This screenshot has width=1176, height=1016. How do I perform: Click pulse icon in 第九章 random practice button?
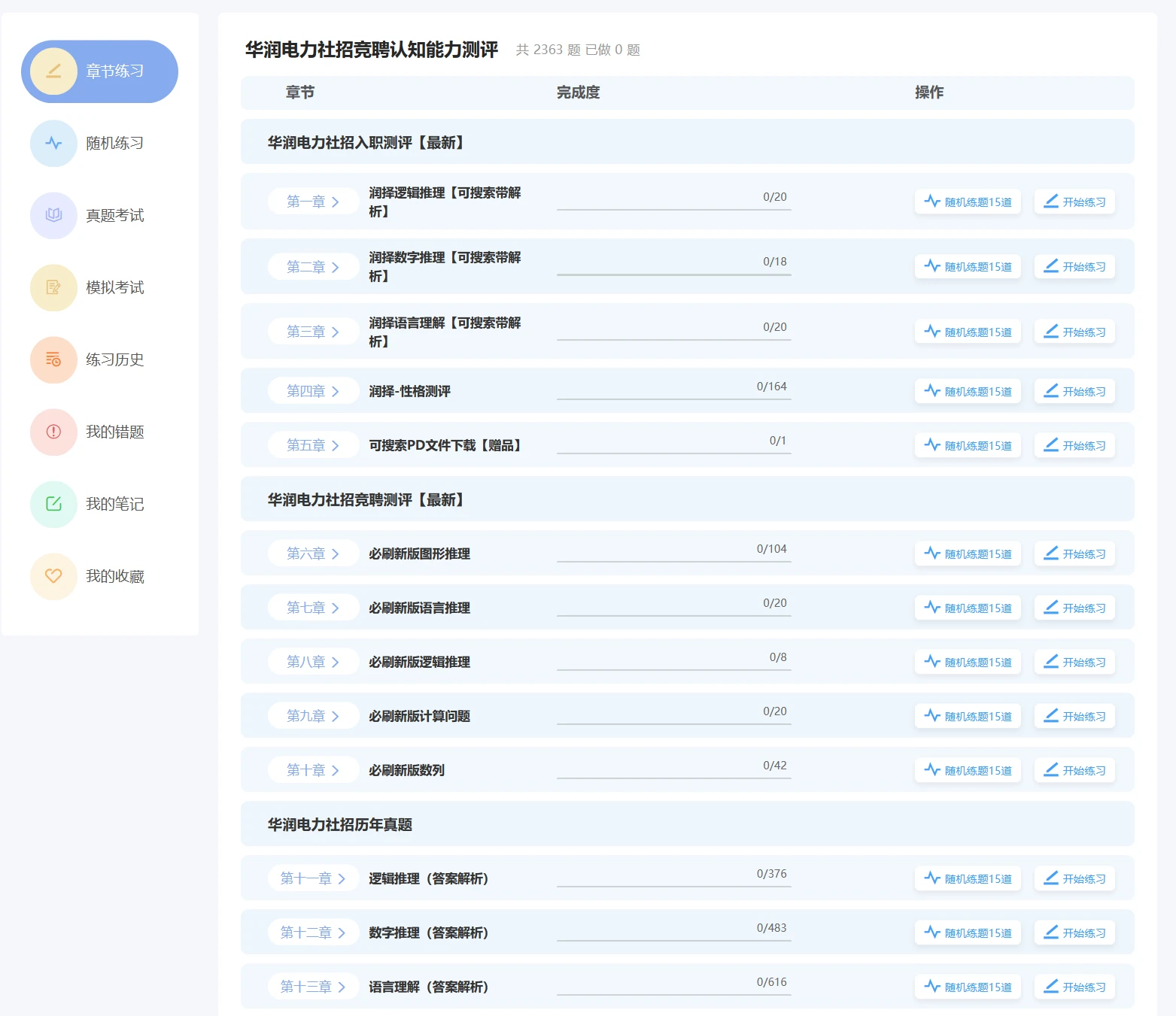(932, 715)
